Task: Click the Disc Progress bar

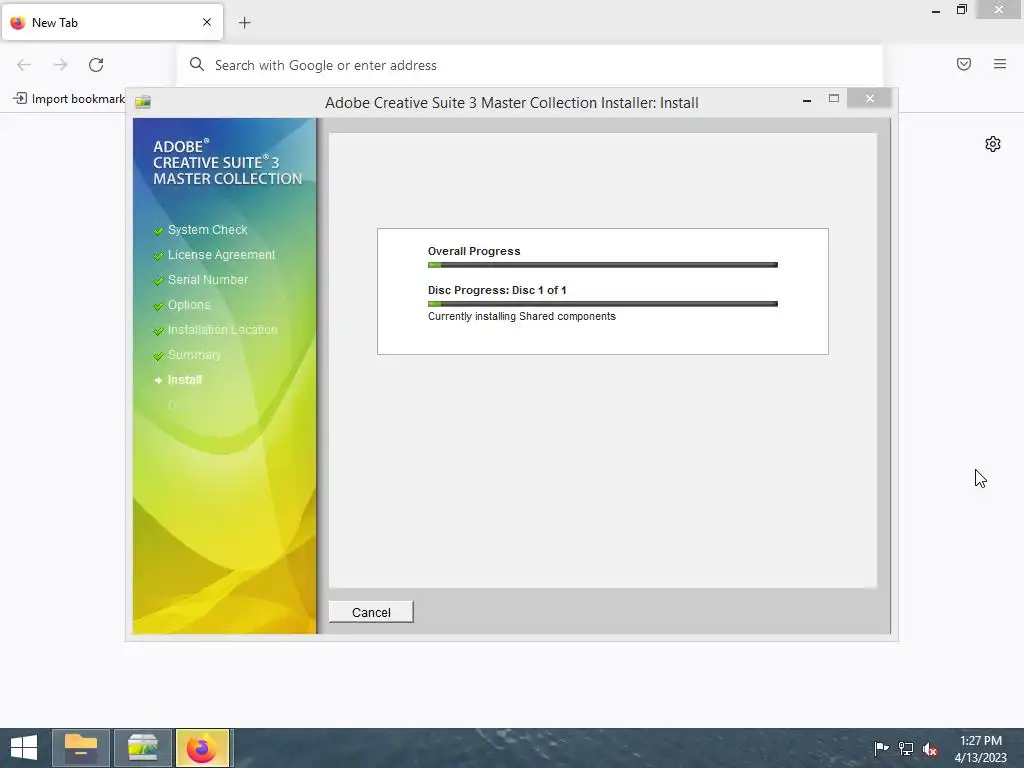Action: coord(602,304)
